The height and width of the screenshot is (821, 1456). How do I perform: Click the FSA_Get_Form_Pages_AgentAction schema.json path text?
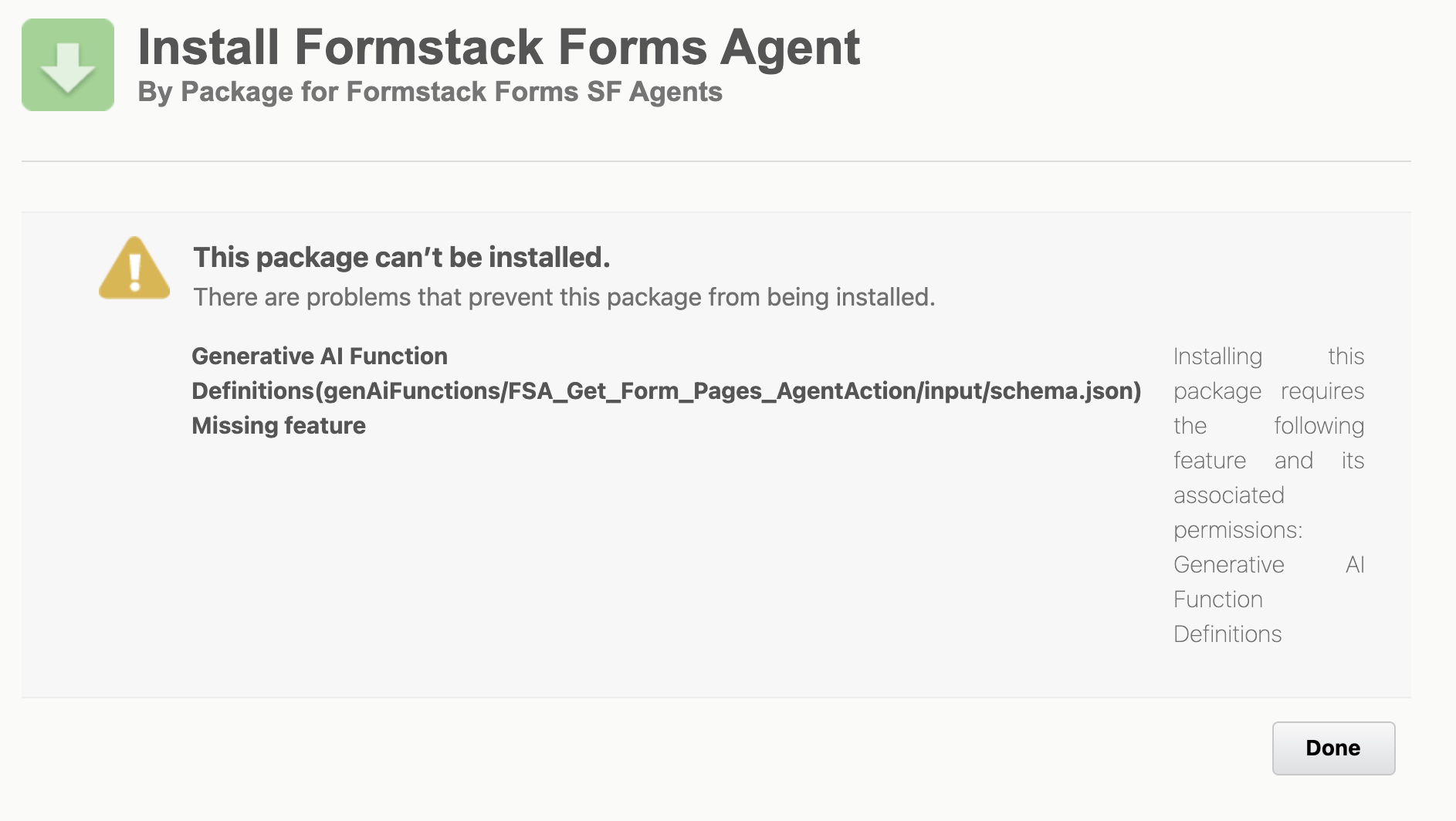click(665, 391)
